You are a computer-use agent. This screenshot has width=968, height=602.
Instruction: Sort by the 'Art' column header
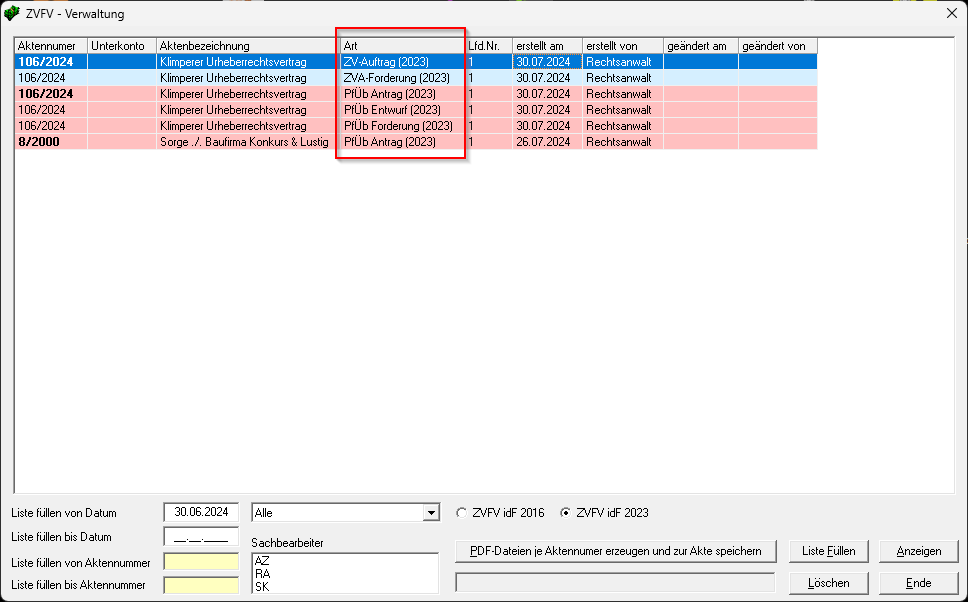pos(401,46)
